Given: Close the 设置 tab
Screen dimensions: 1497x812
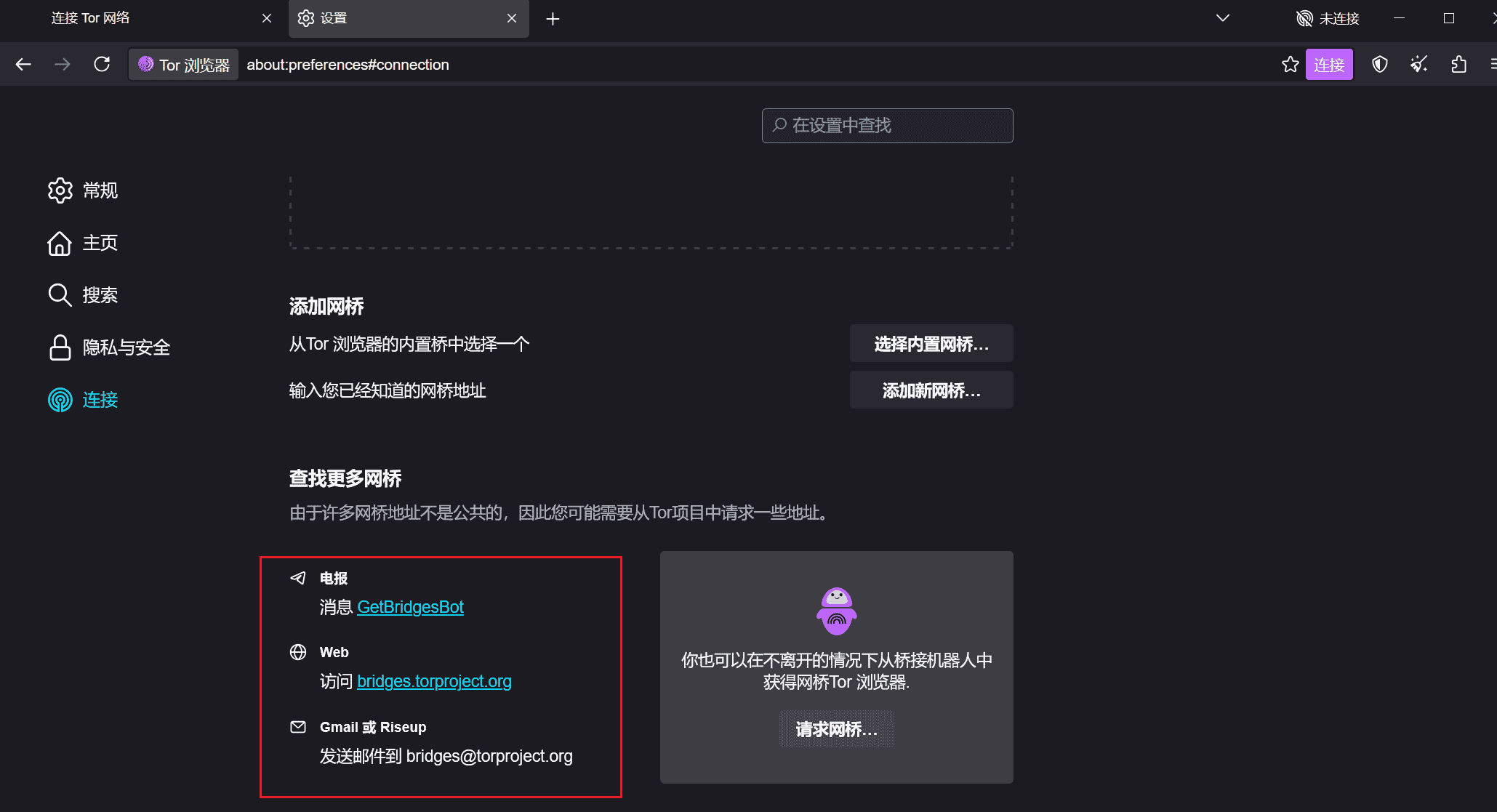Looking at the screenshot, I should pos(512,18).
